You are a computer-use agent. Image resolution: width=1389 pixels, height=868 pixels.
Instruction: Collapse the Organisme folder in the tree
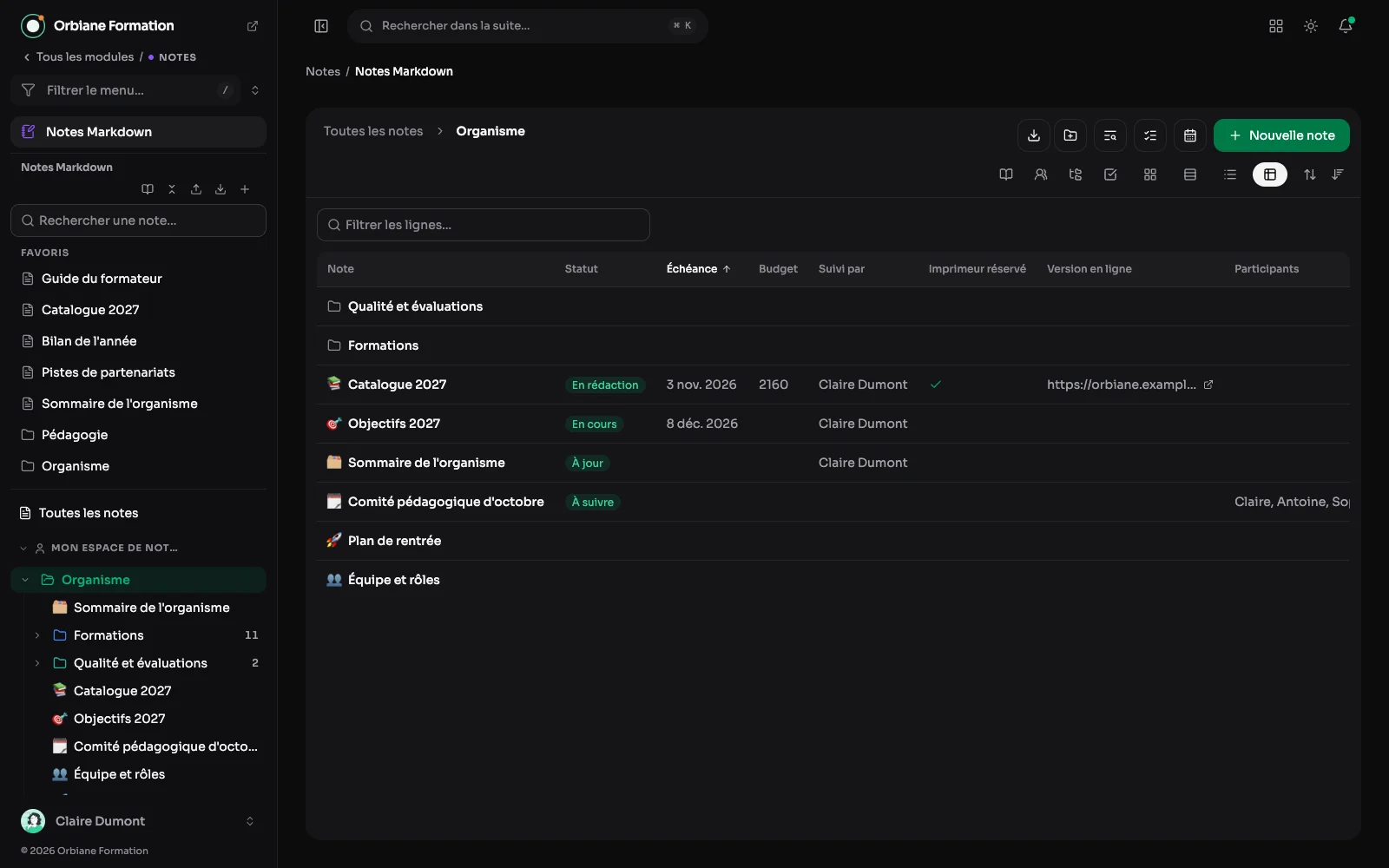[25, 580]
